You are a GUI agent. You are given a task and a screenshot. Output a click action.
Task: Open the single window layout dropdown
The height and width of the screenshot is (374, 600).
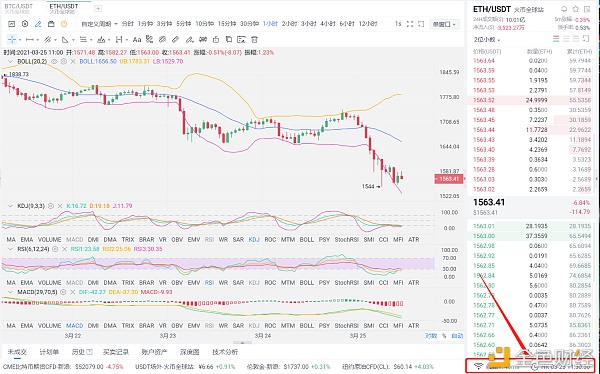(x=444, y=24)
